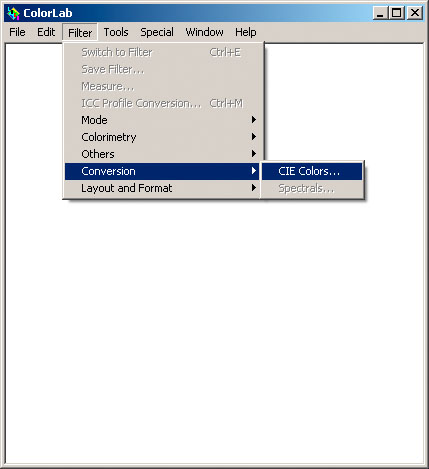Screen dimensions: 429x469
Task: Open the File menu
Action: [17, 32]
